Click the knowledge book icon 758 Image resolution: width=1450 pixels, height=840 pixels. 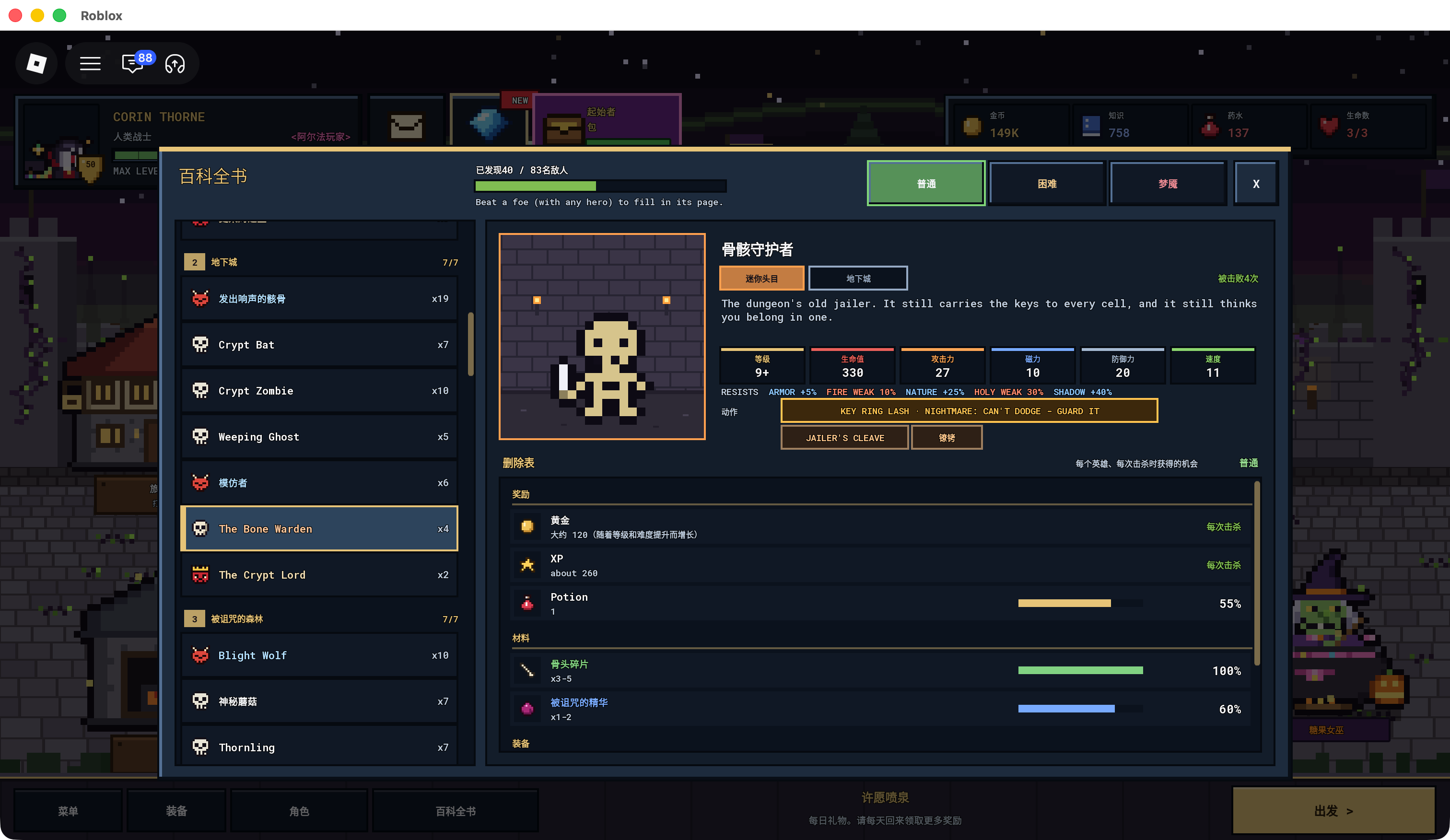coord(1091,126)
